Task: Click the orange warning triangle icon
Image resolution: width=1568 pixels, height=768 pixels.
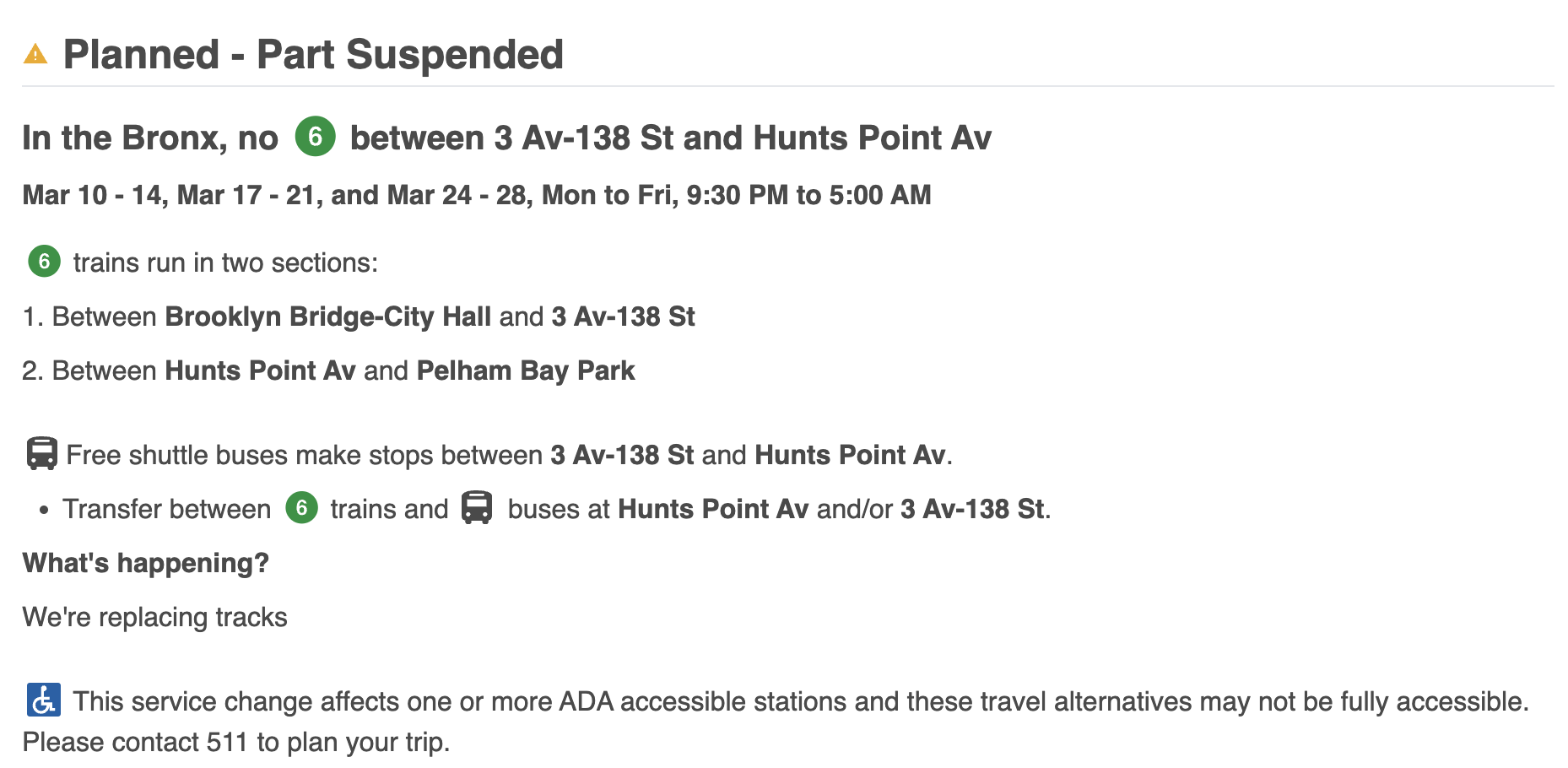Action: pyautogui.click(x=35, y=55)
